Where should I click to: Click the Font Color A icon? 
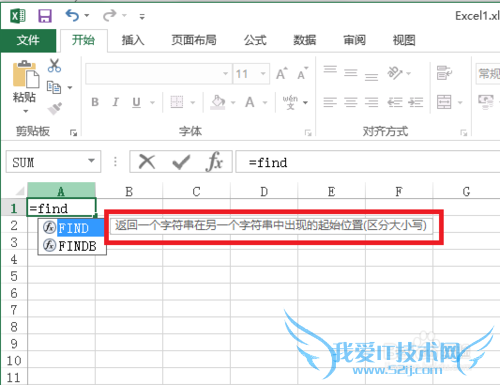pos(250,102)
